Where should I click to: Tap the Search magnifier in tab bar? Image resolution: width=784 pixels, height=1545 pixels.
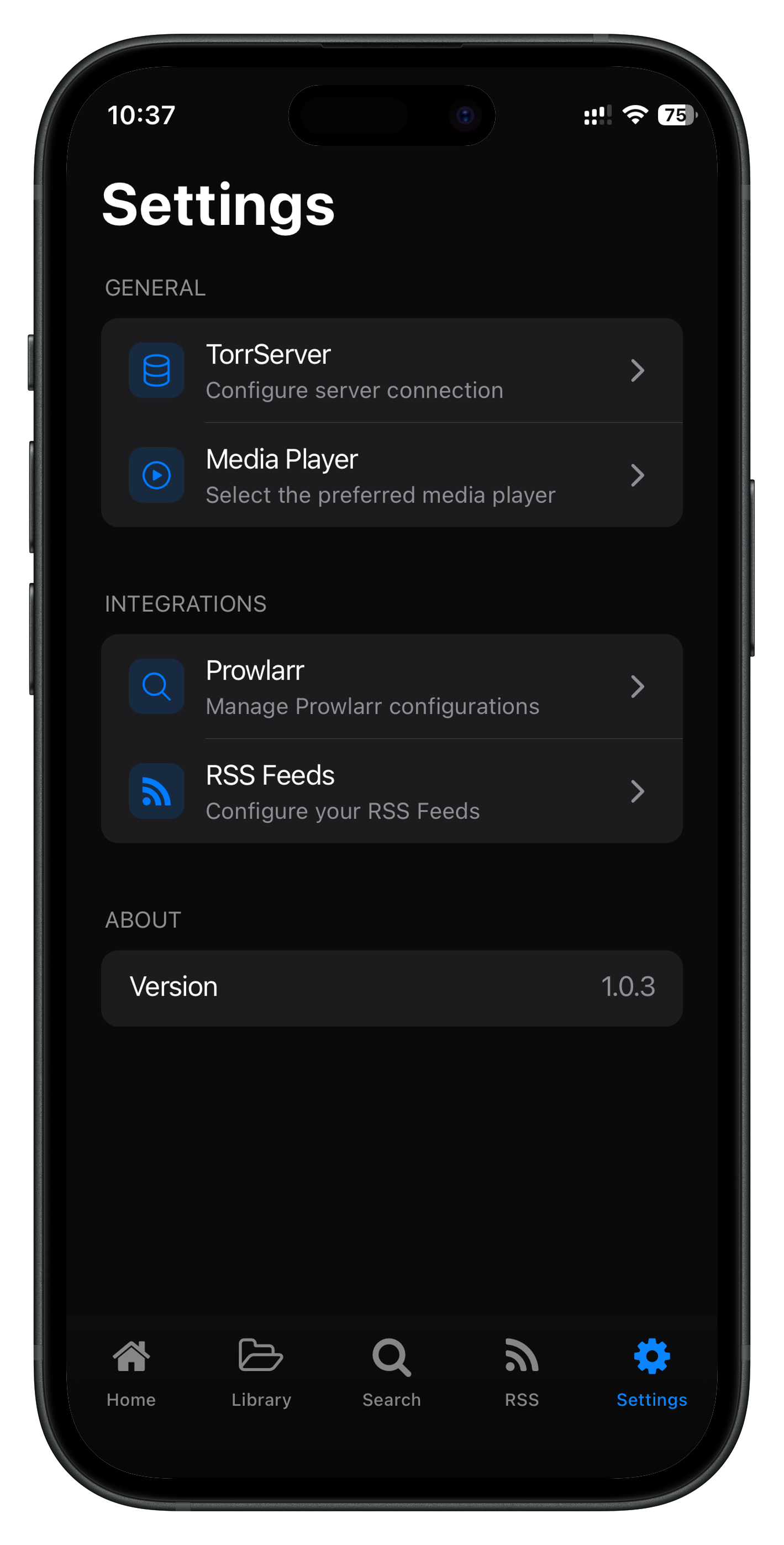coord(392,1357)
